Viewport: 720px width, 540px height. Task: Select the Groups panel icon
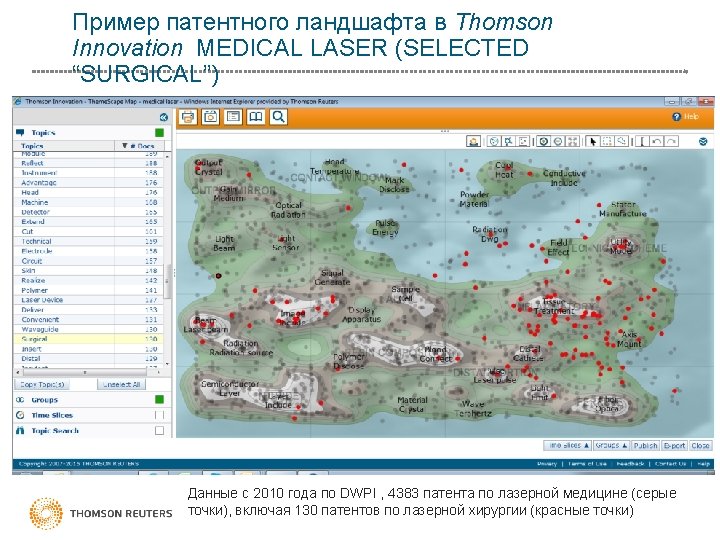[20, 400]
